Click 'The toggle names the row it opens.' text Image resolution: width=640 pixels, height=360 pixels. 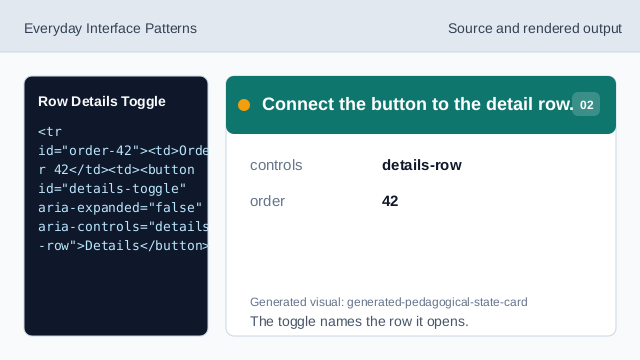coord(359,321)
